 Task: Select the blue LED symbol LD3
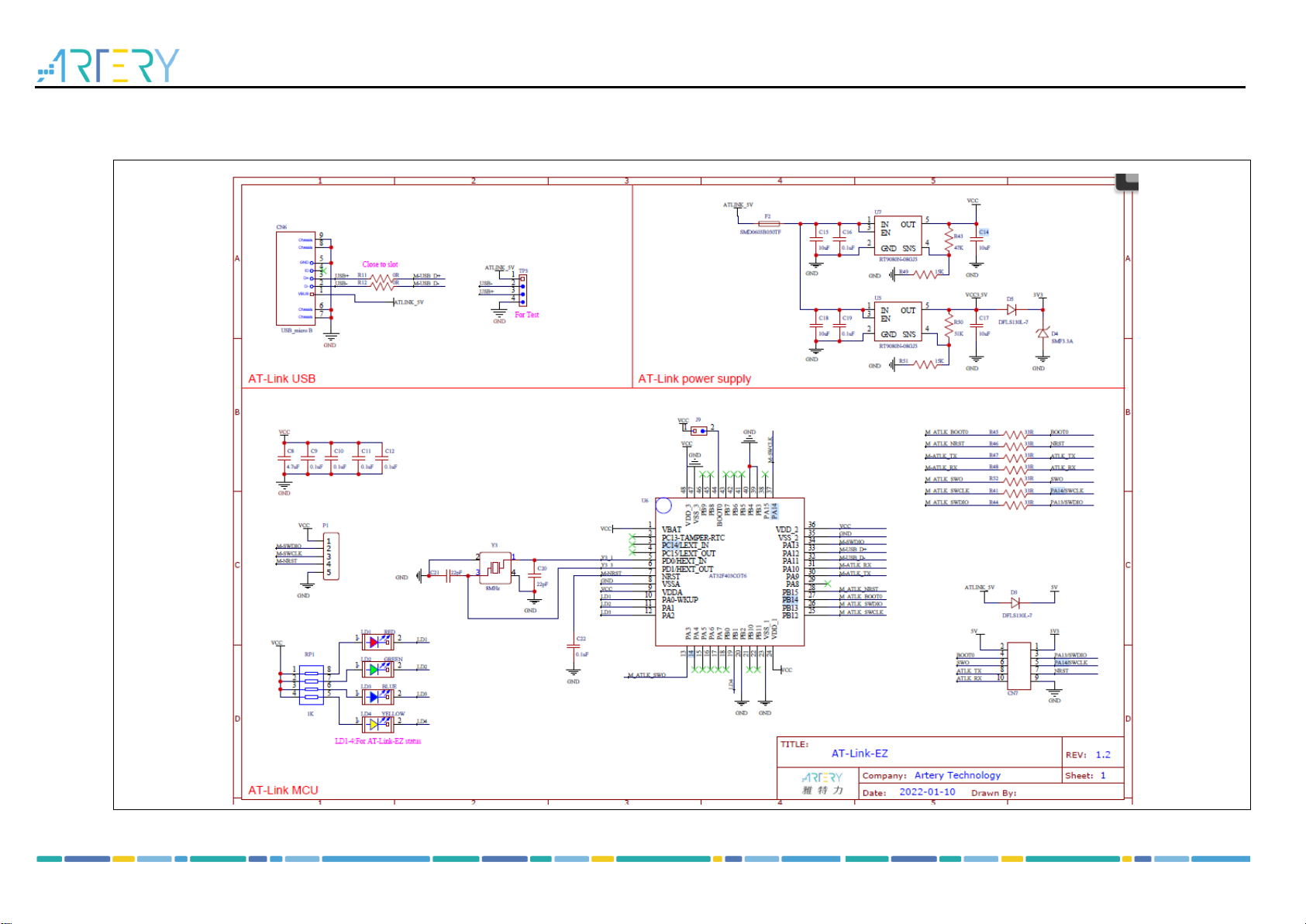coord(377,696)
